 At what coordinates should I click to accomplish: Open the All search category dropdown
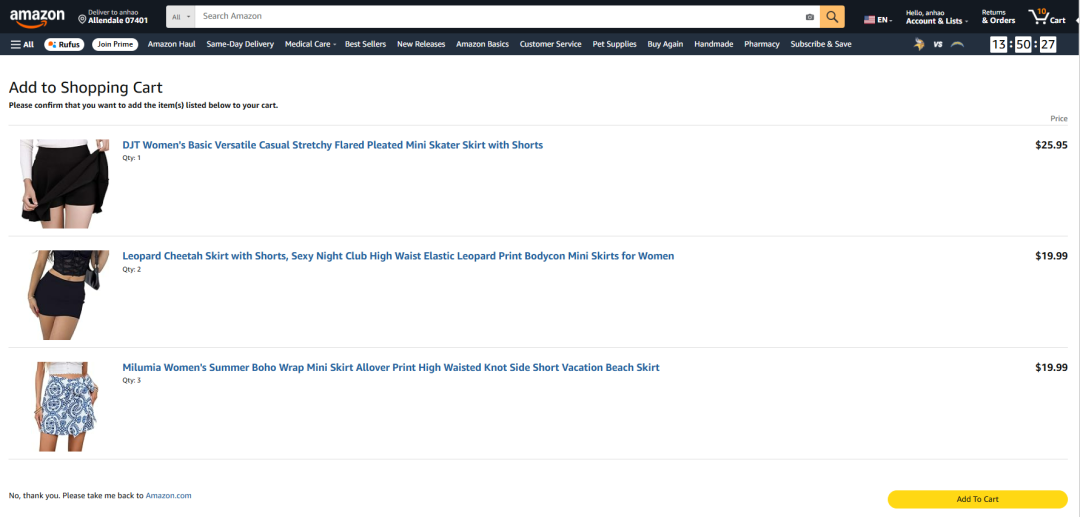click(180, 17)
